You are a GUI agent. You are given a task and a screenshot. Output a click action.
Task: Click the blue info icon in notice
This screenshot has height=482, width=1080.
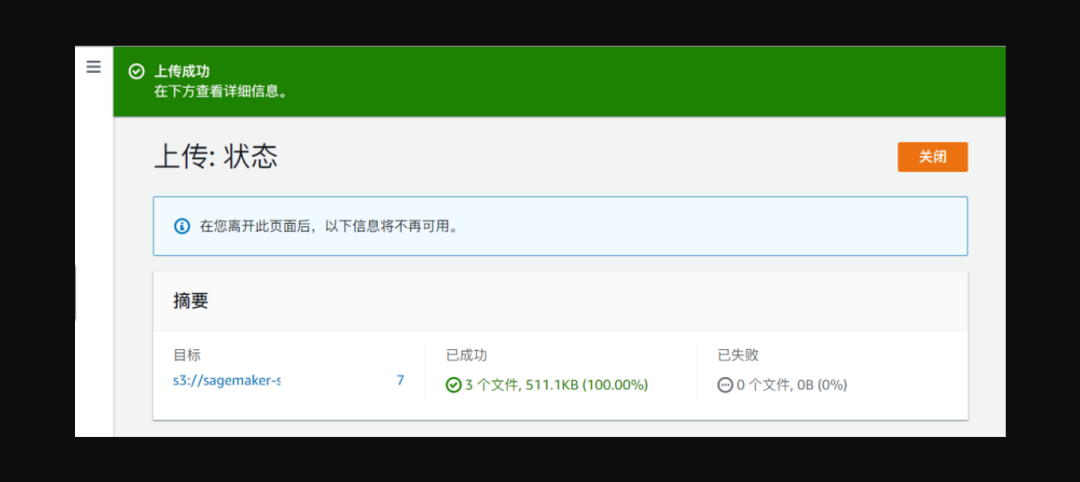[x=182, y=226]
